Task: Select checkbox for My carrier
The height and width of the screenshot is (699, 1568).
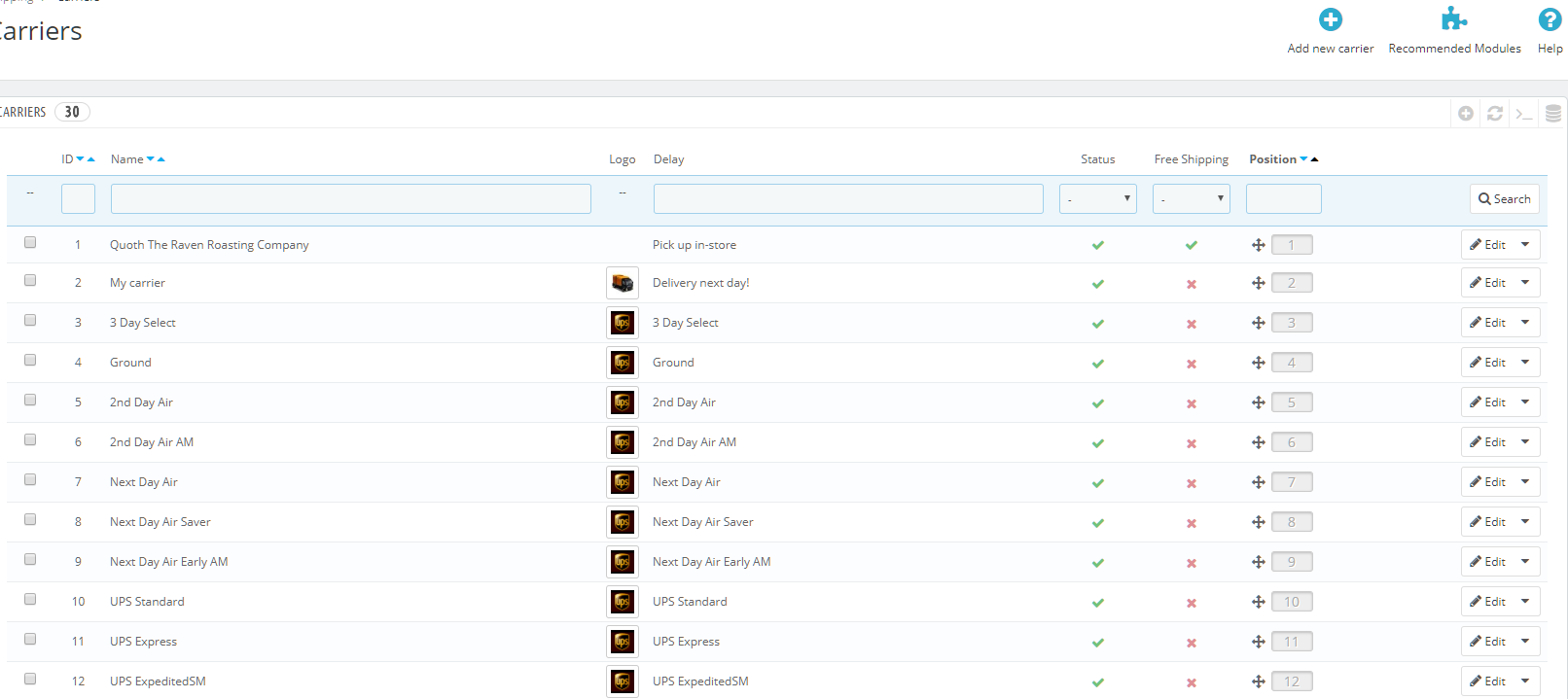Action: click(x=30, y=280)
